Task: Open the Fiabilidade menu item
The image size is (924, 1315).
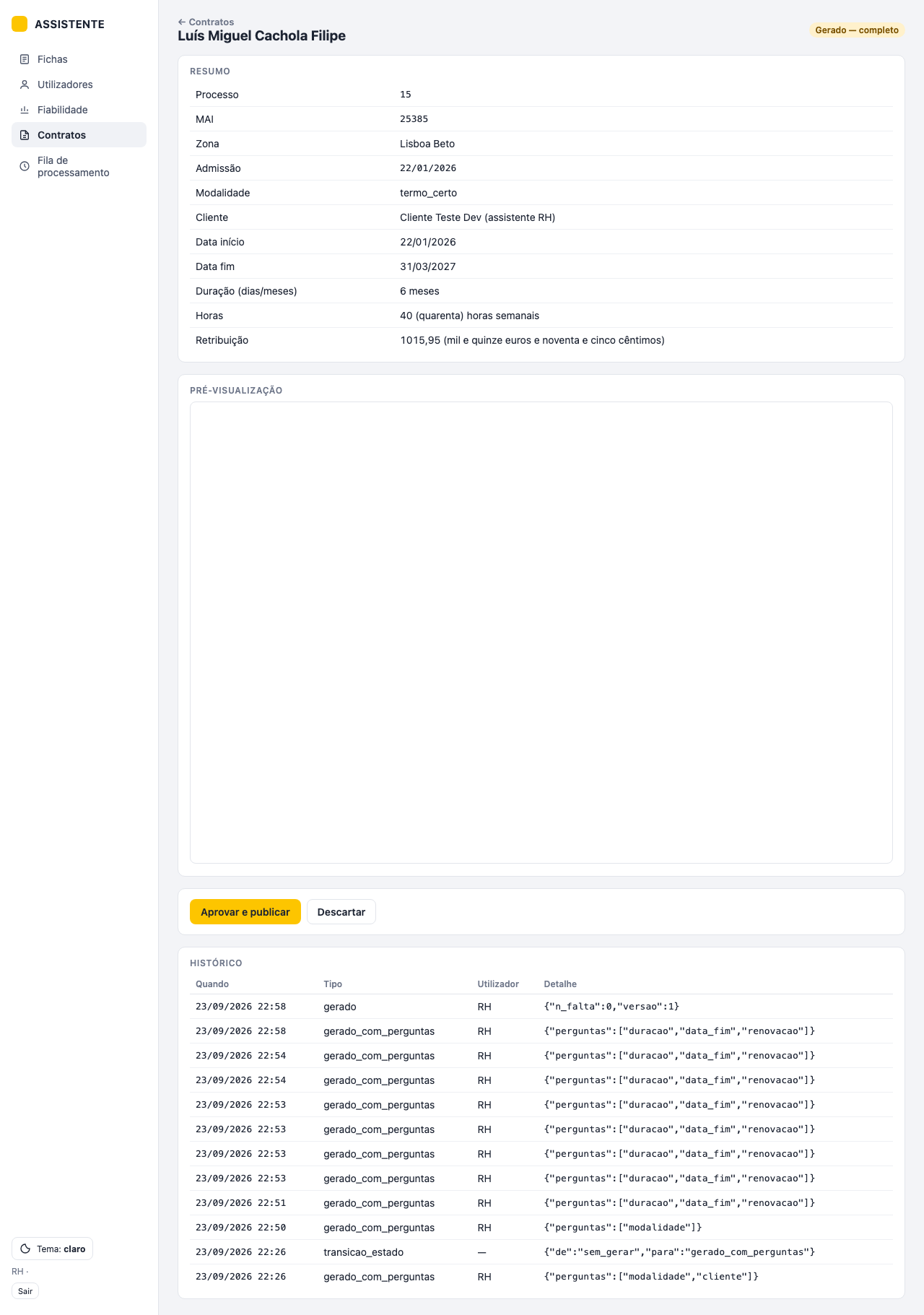Action: pos(79,110)
